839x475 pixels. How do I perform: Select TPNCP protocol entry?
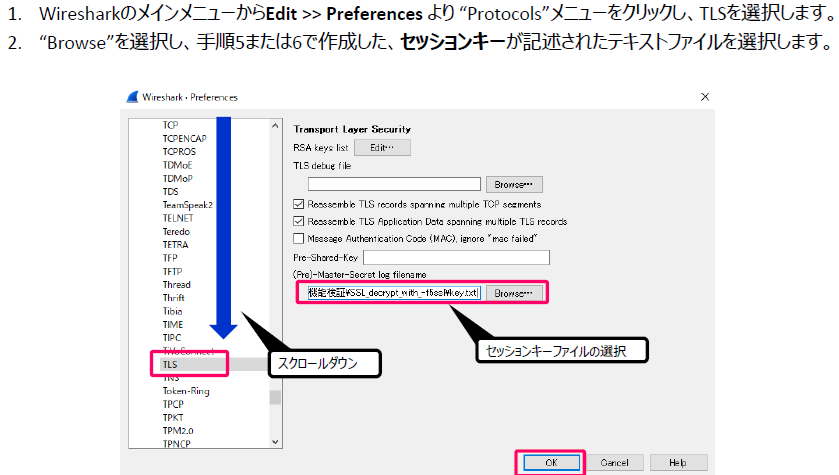[x=177, y=443]
